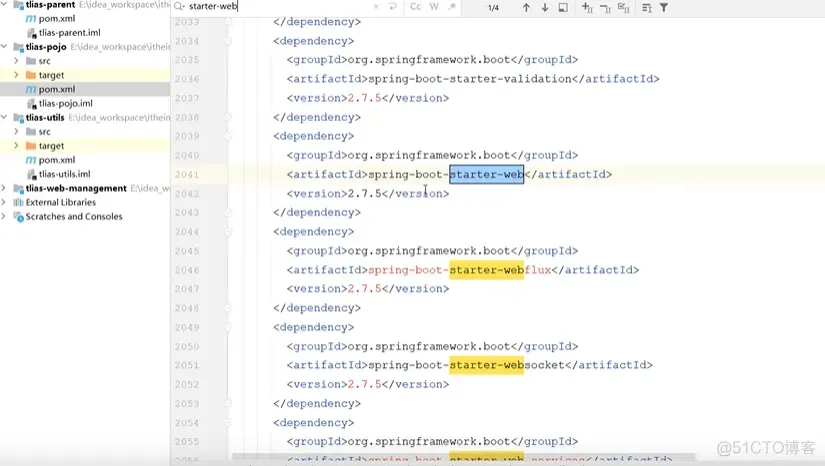The image size is (825, 466).
Task: Fold the dependency block at line 2054
Action: click(x=228, y=423)
